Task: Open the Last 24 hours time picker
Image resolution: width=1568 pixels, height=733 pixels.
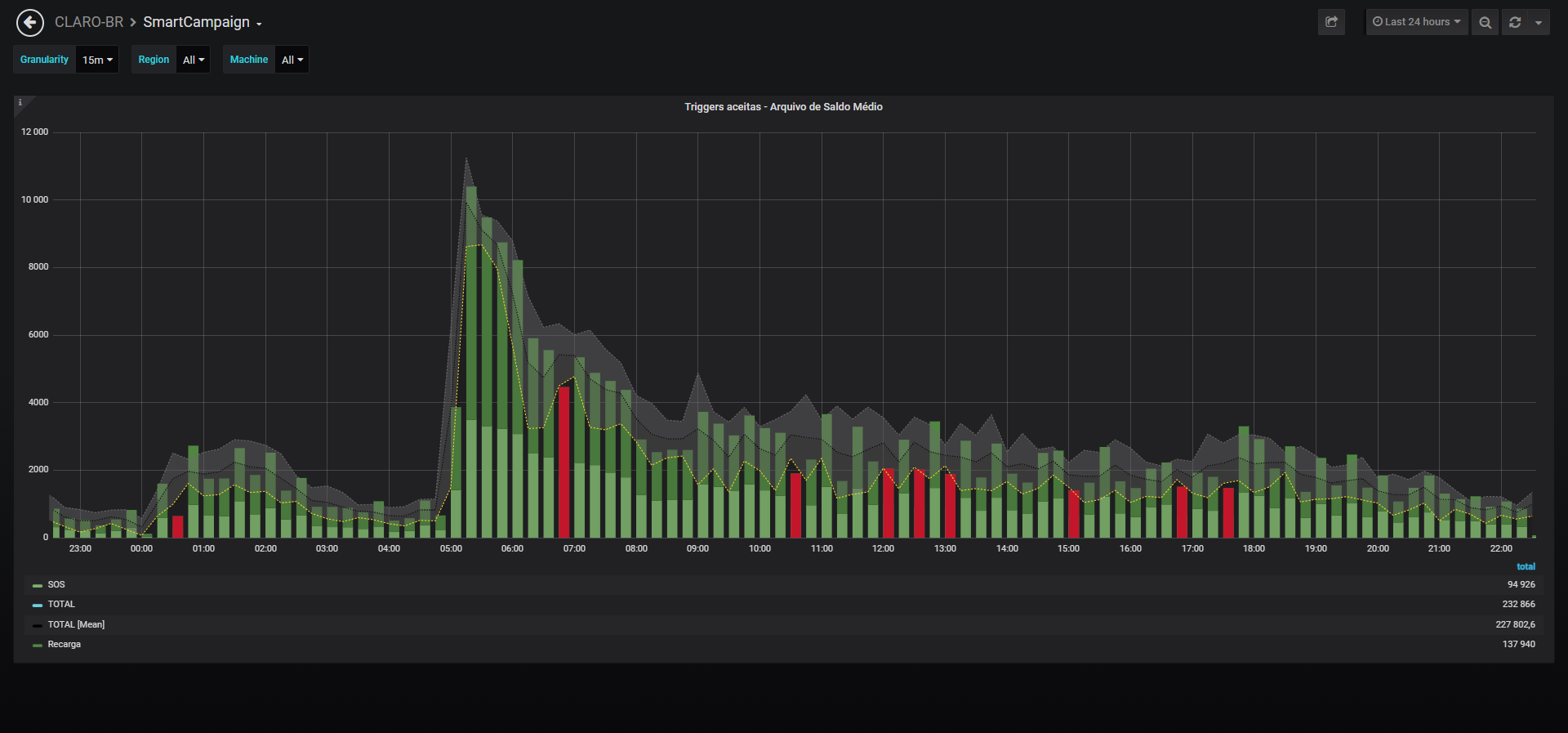Action: (1417, 22)
